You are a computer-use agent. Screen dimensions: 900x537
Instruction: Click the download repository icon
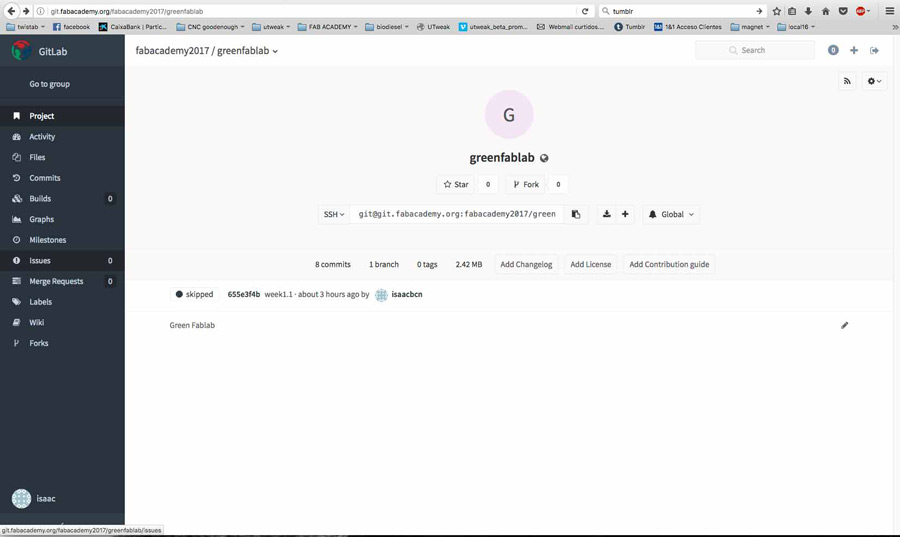pyautogui.click(x=606, y=214)
